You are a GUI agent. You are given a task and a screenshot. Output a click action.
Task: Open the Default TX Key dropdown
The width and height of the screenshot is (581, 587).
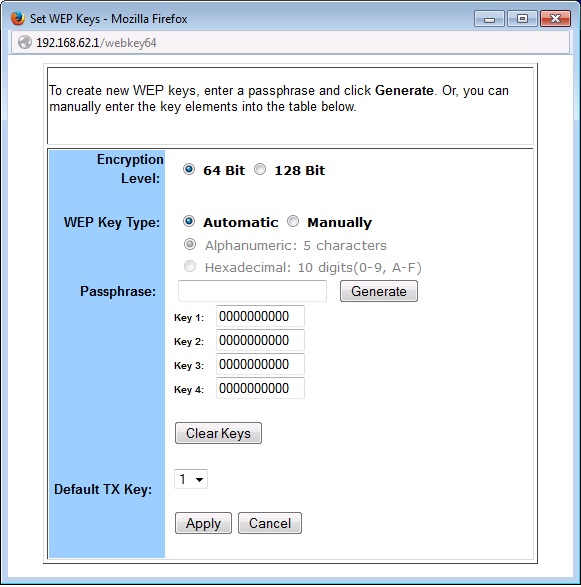point(191,479)
